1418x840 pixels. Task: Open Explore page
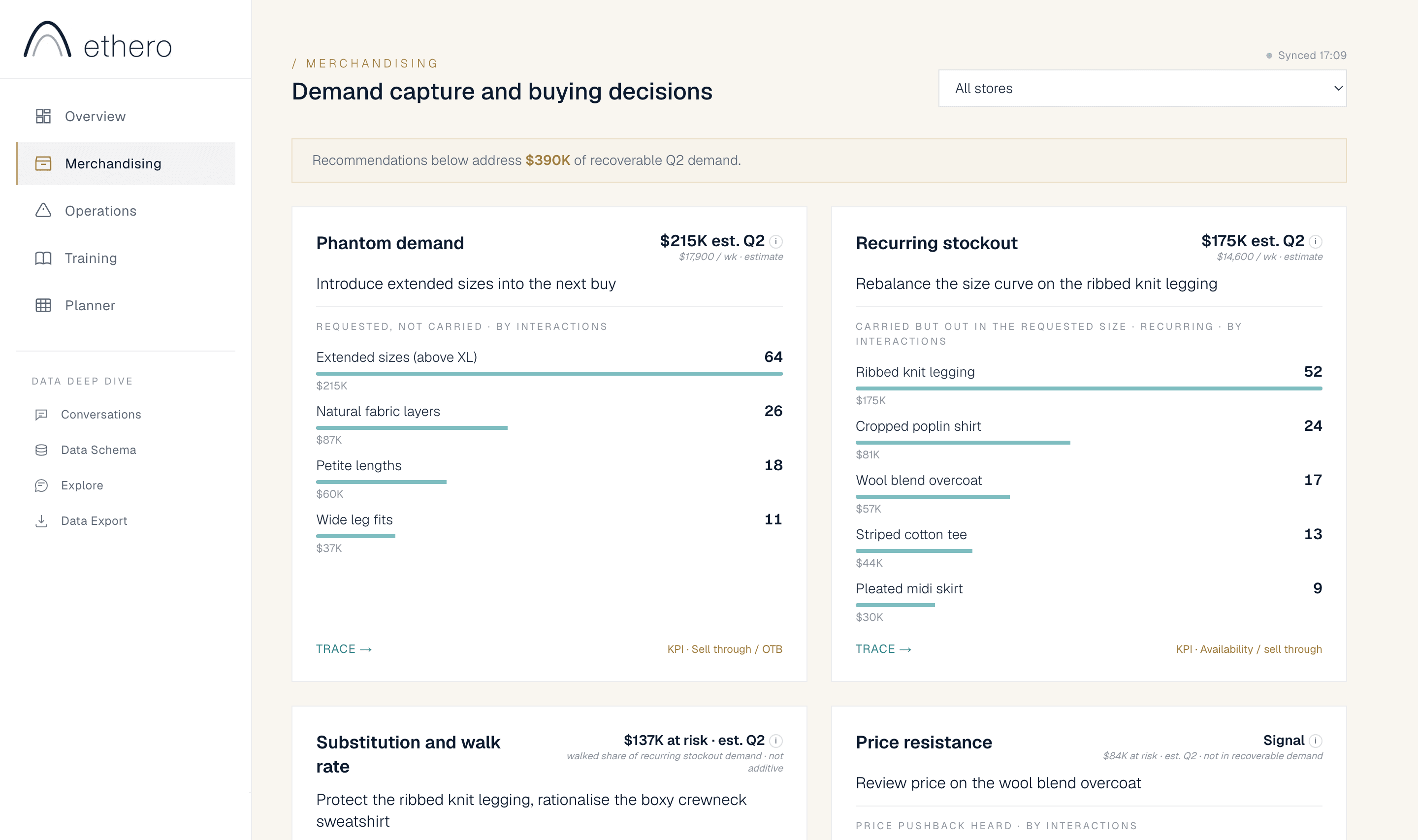126,485
